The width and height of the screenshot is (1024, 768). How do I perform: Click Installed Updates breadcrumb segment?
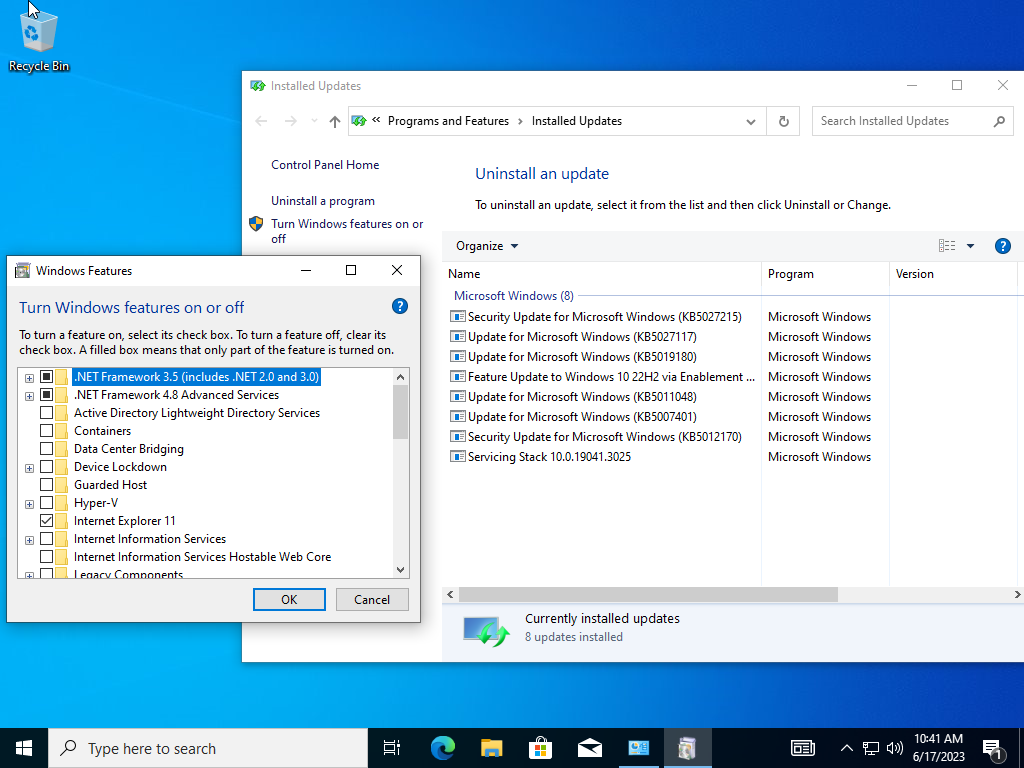577,121
